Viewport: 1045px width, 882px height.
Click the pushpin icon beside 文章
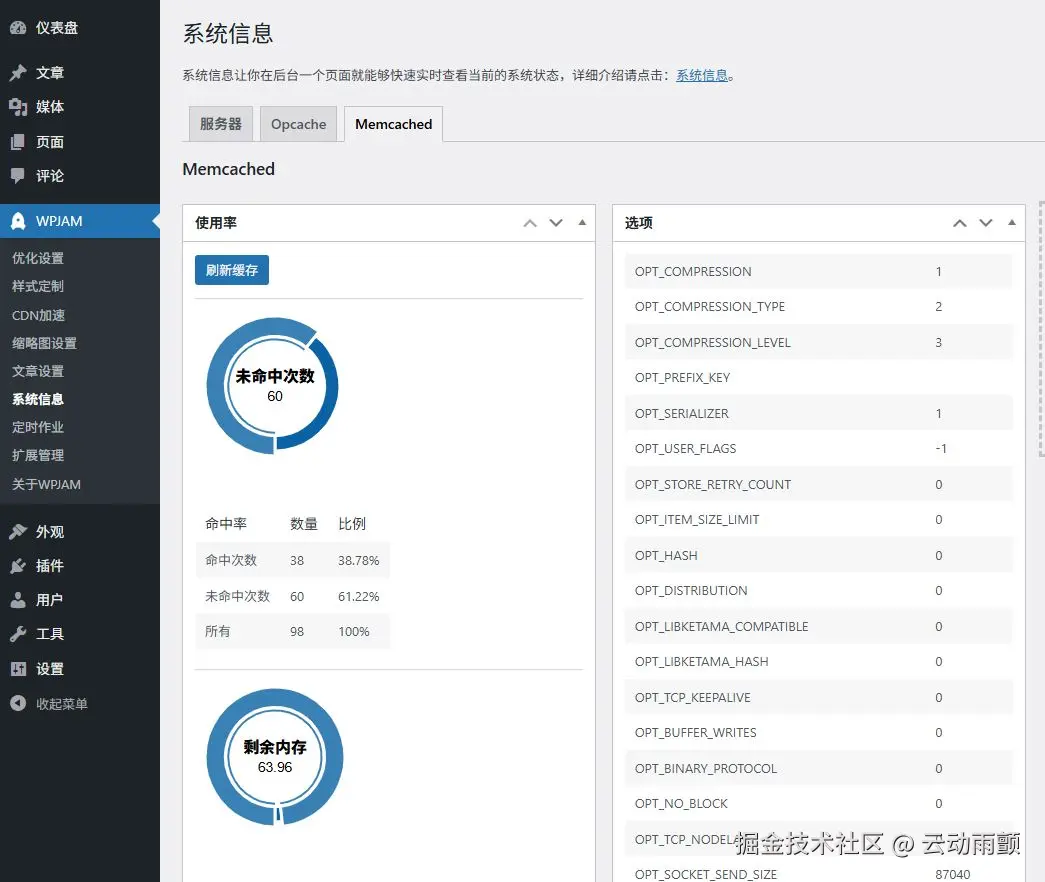[x=18, y=72]
